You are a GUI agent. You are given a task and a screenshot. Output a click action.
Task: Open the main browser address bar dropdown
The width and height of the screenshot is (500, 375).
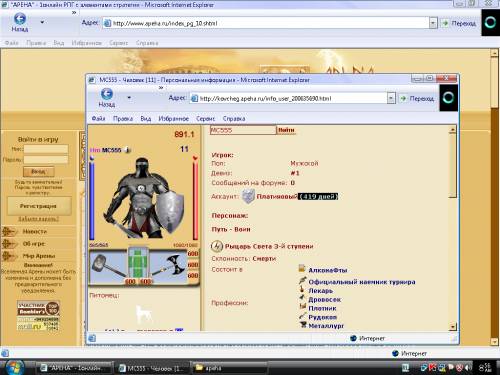tap(433, 23)
